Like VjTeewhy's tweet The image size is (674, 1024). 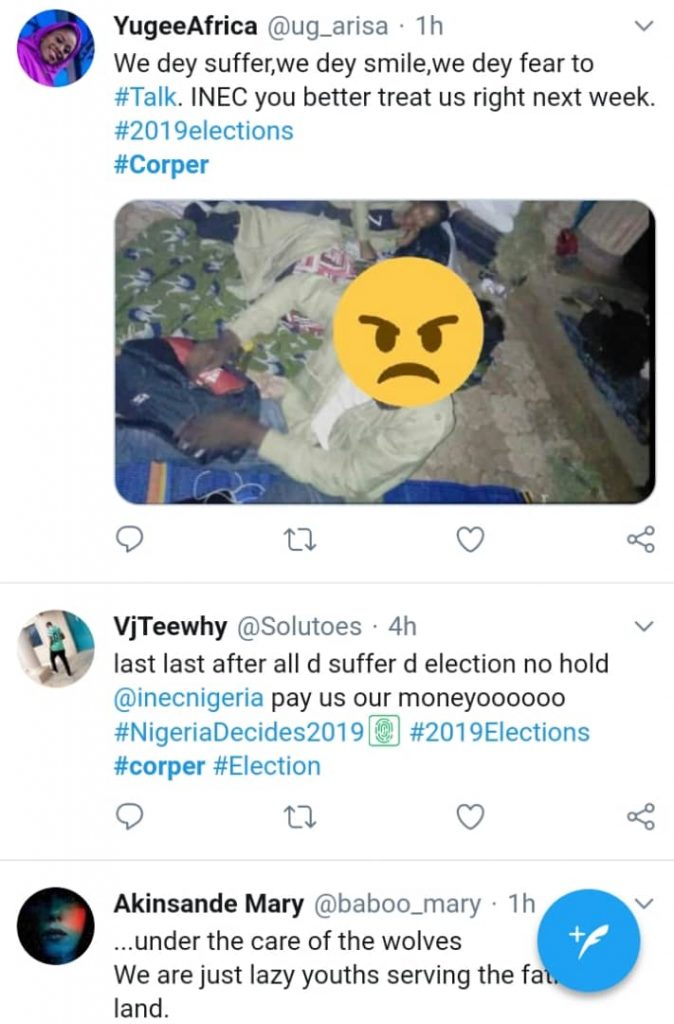470,817
